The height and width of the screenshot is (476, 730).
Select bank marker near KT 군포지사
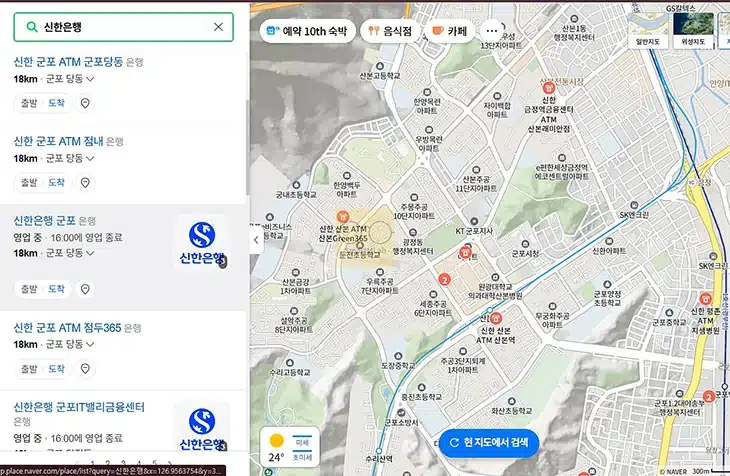tap(465, 252)
